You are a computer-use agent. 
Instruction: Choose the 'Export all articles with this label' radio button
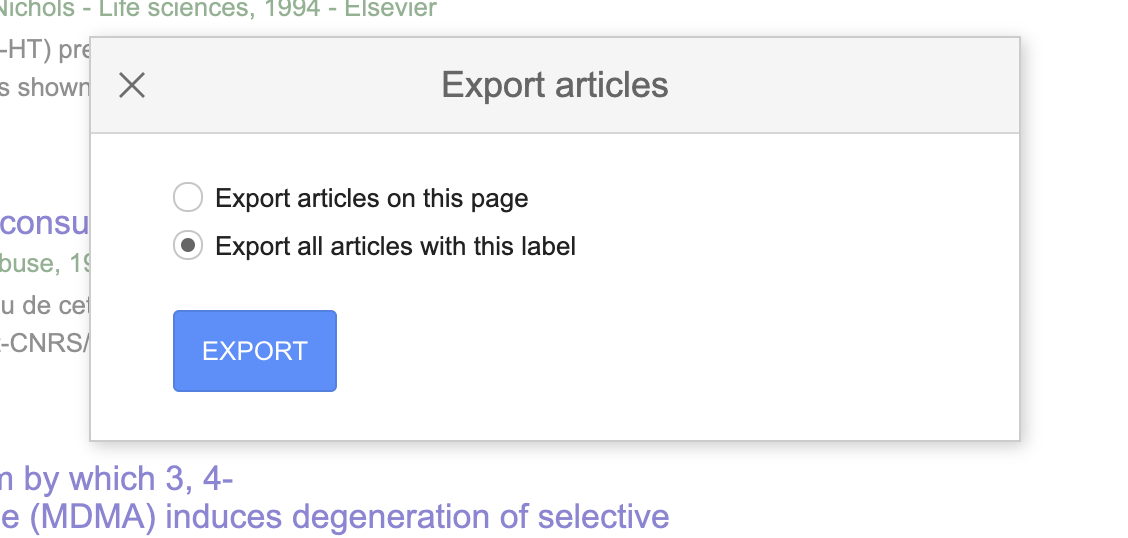[x=188, y=246]
